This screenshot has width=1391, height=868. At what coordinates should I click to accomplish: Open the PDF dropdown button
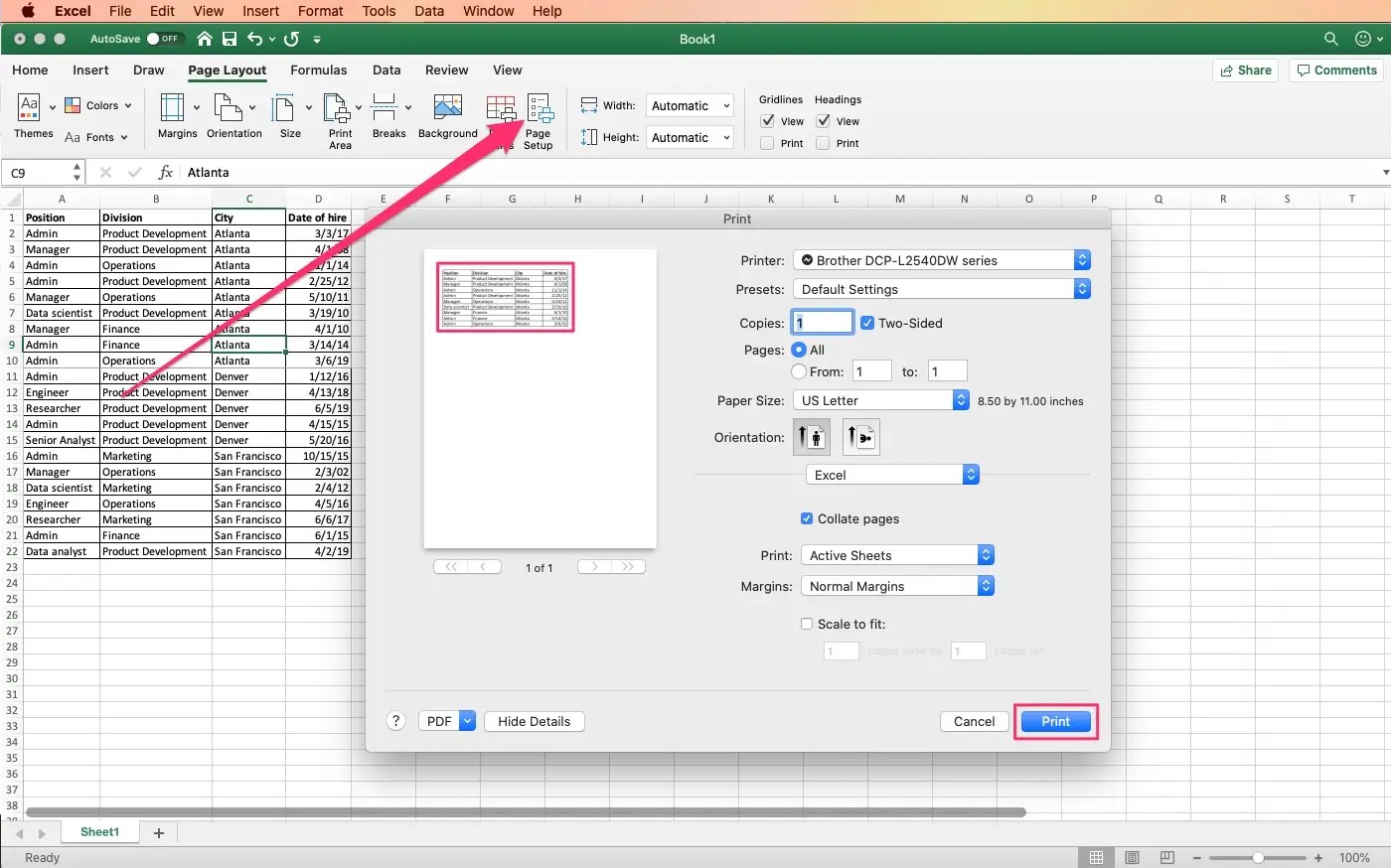(447, 721)
